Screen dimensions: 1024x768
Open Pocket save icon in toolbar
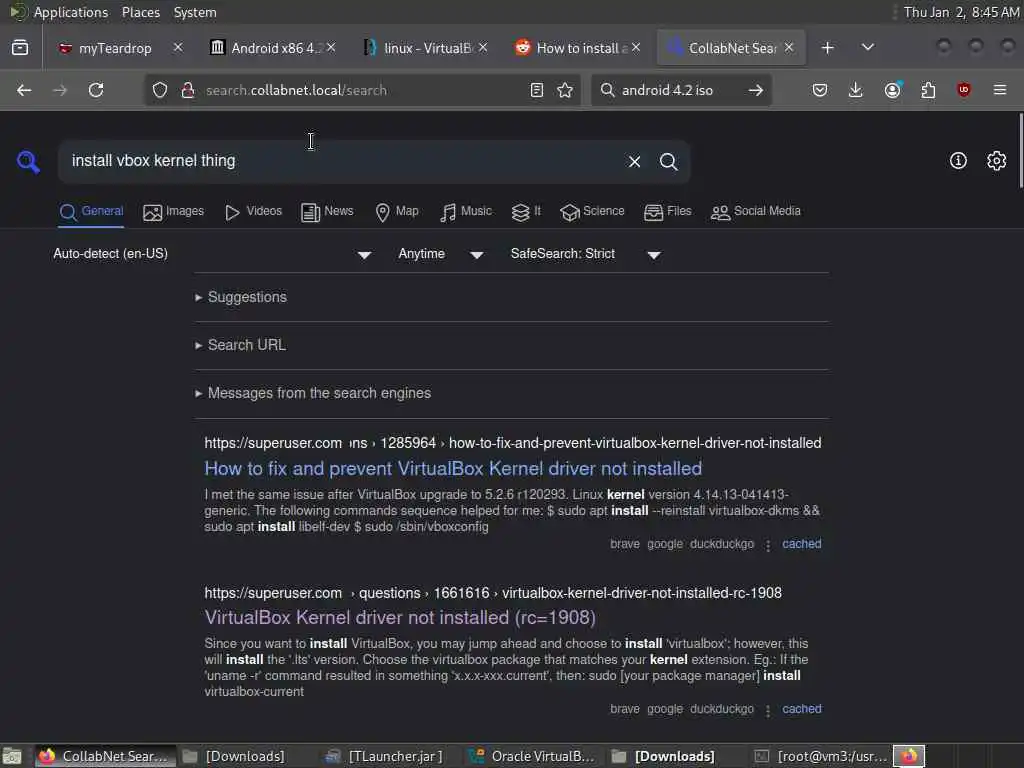(820, 90)
